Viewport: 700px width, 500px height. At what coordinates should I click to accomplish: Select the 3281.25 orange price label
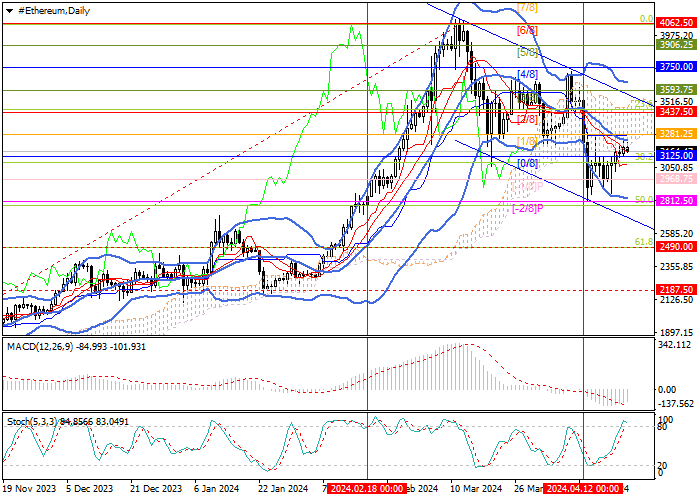(676, 134)
